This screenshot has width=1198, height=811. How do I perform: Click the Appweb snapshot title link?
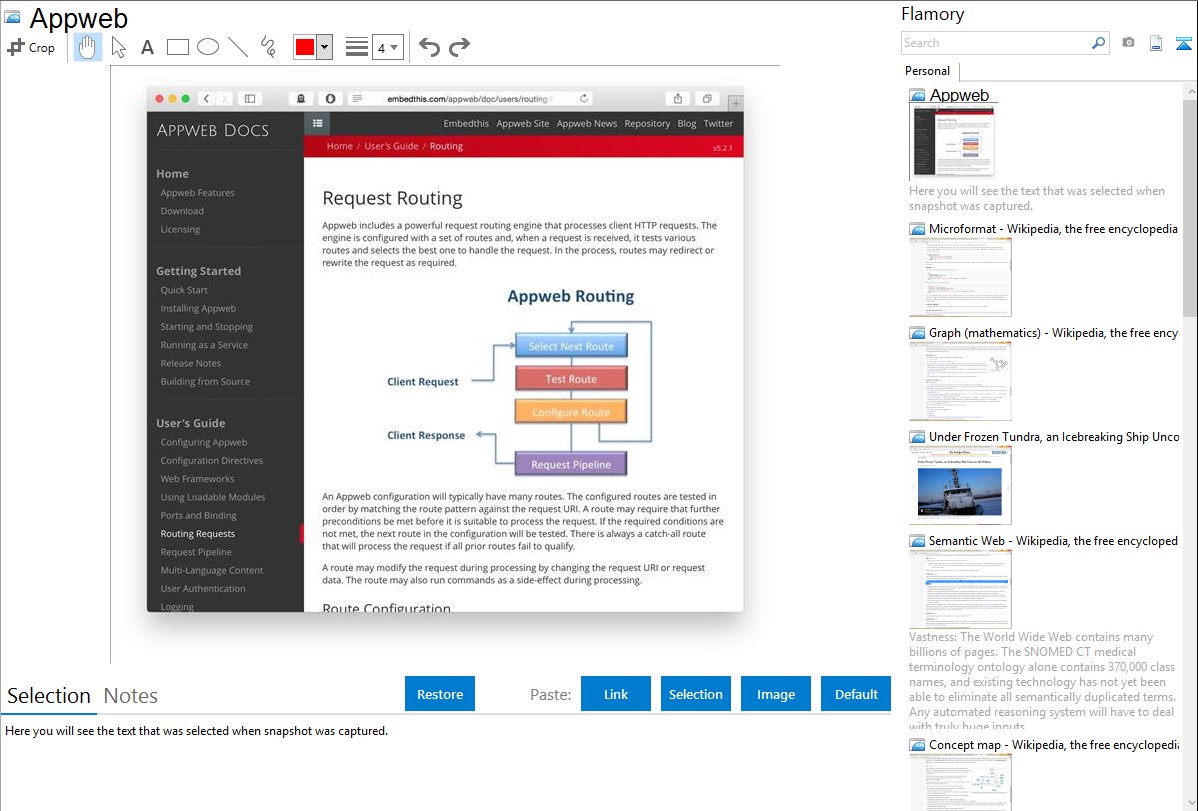[x=959, y=96]
